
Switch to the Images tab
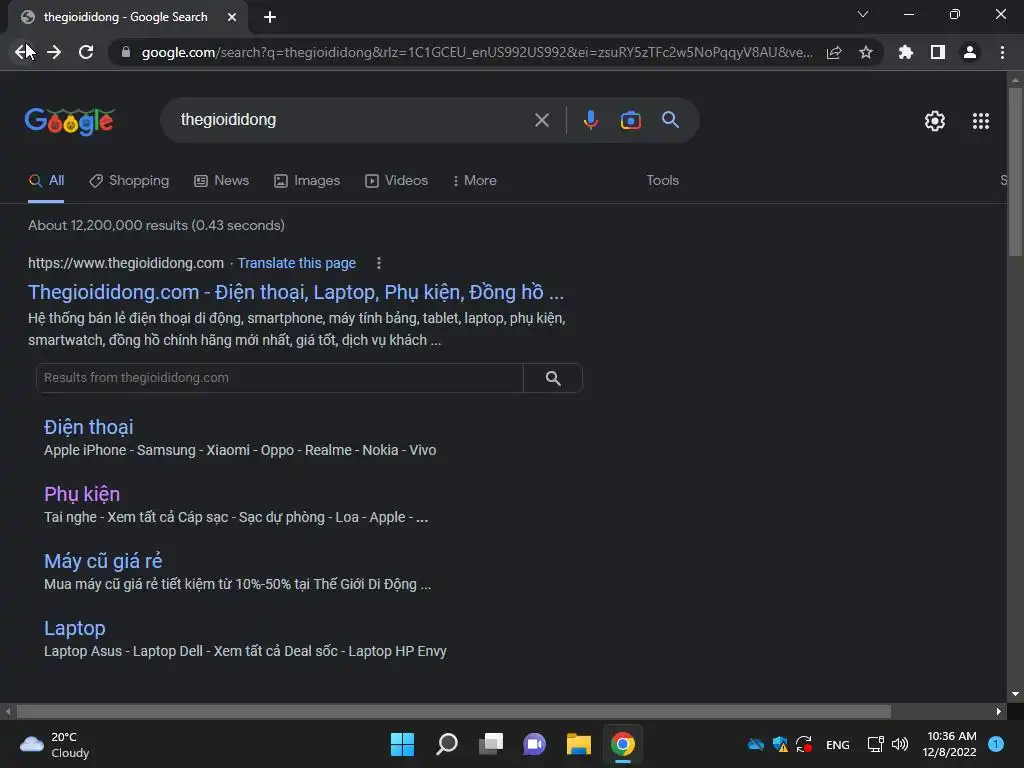pos(307,181)
